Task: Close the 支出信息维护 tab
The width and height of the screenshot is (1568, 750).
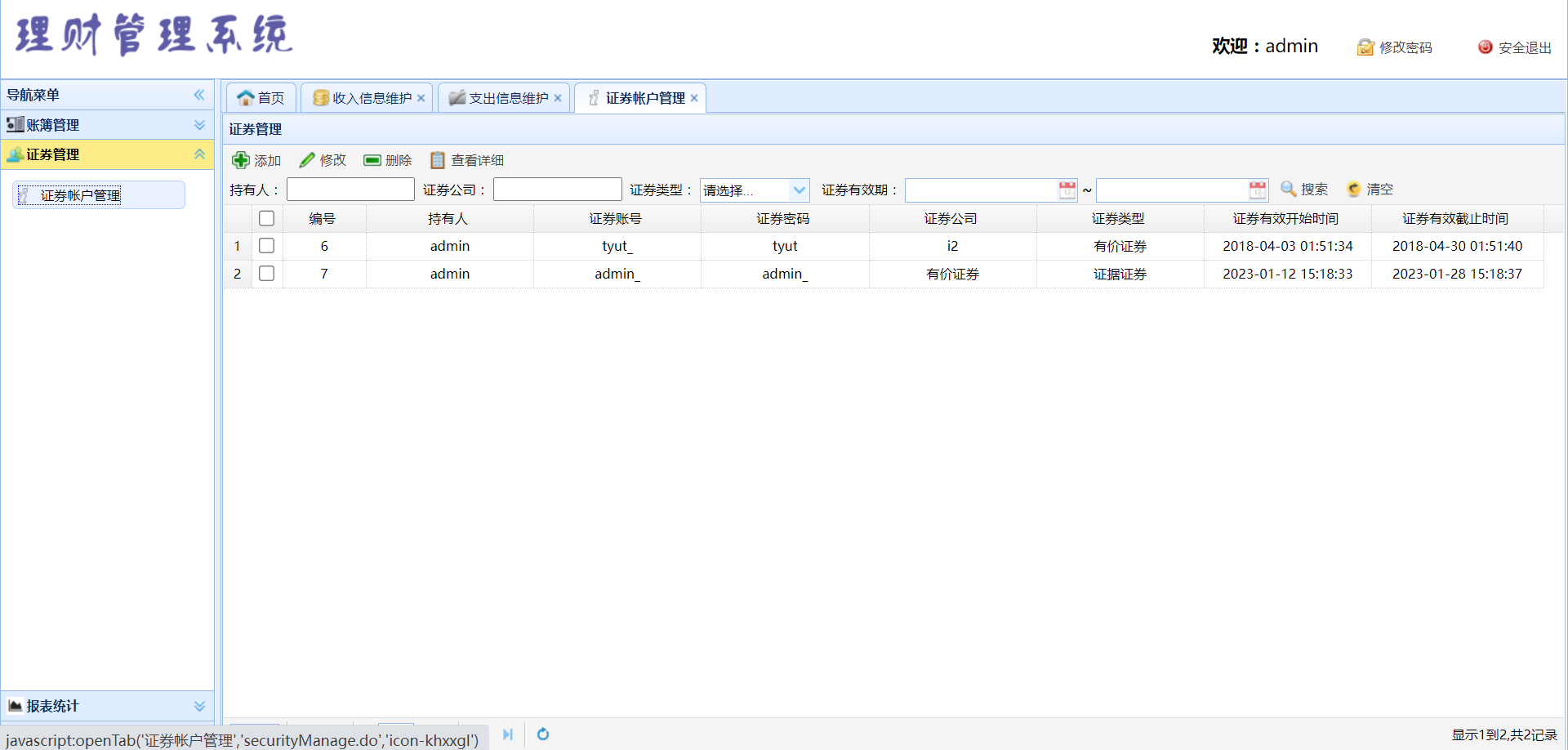Action: [558, 98]
